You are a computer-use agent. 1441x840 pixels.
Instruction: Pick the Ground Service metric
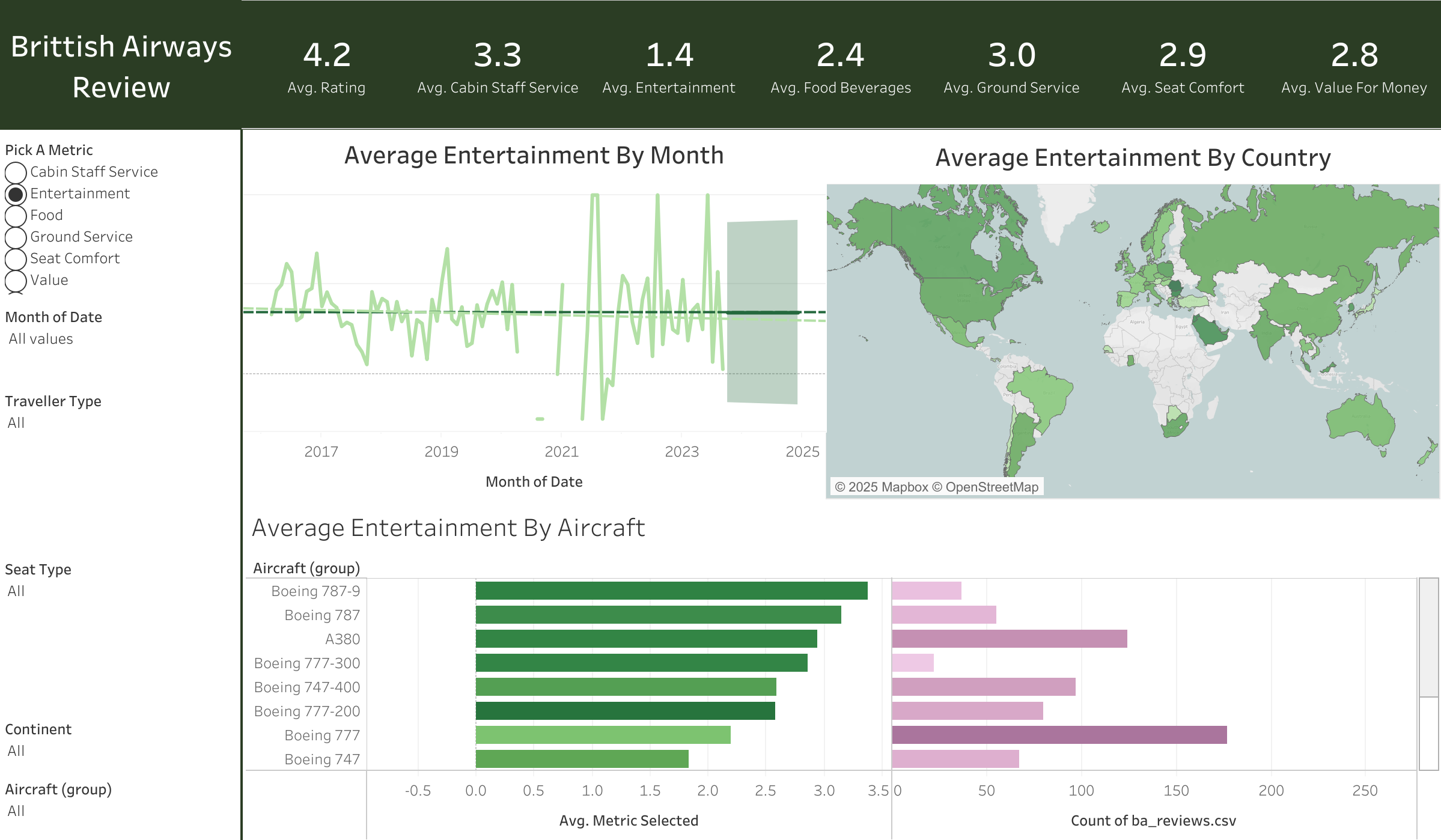[x=16, y=237]
